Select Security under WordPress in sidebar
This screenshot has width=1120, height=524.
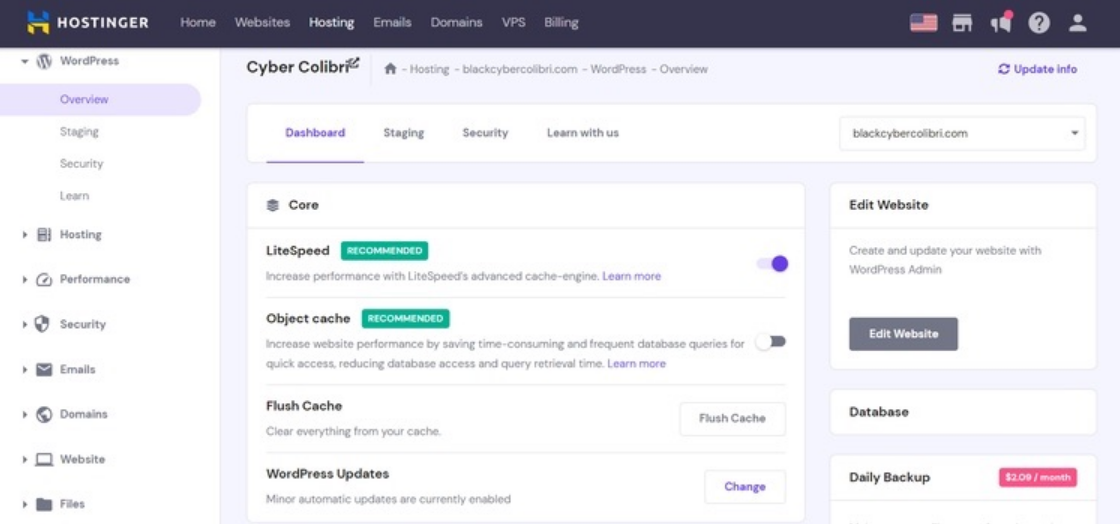pyautogui.click(x=81, y=163)
